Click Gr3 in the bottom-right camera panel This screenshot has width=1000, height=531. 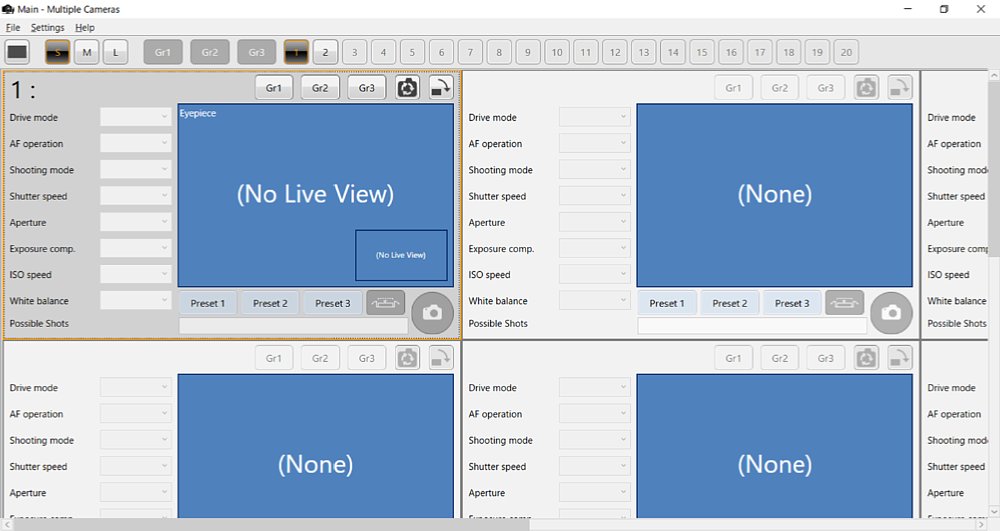[x=826, y=358]
